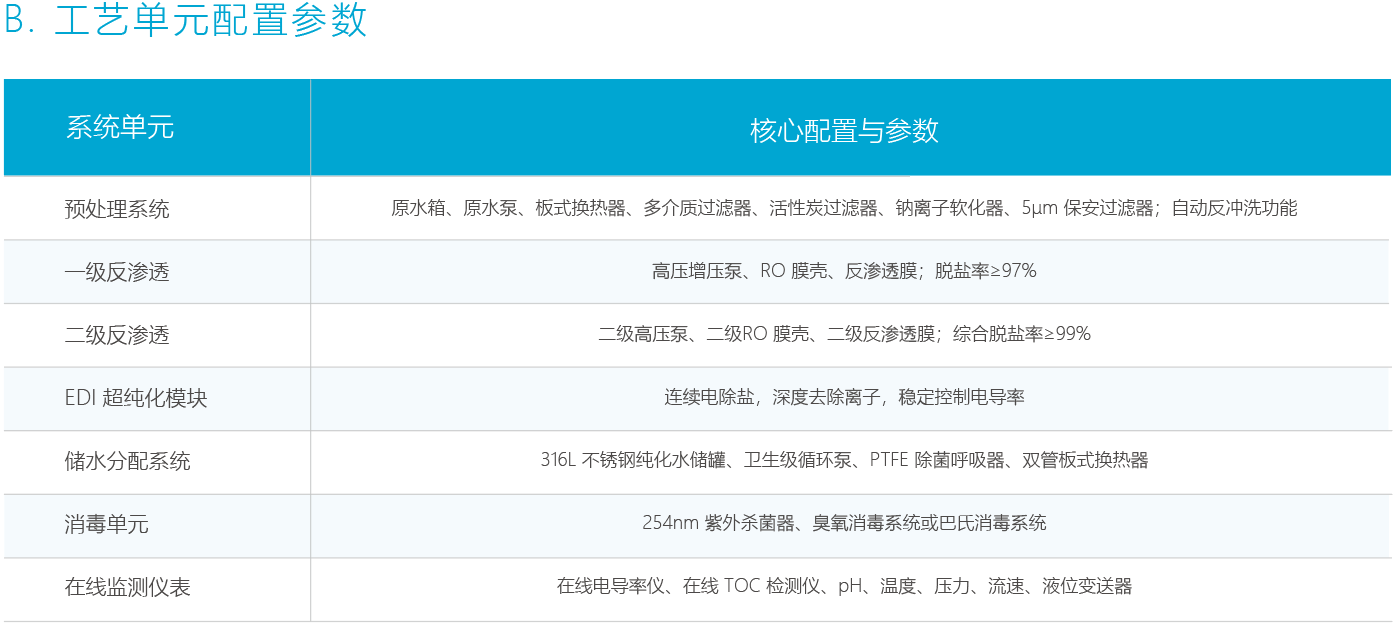This screenshot has height=631, width=1399.
Task: Click the "一级反渗透" row label
Action: (117, 272)
